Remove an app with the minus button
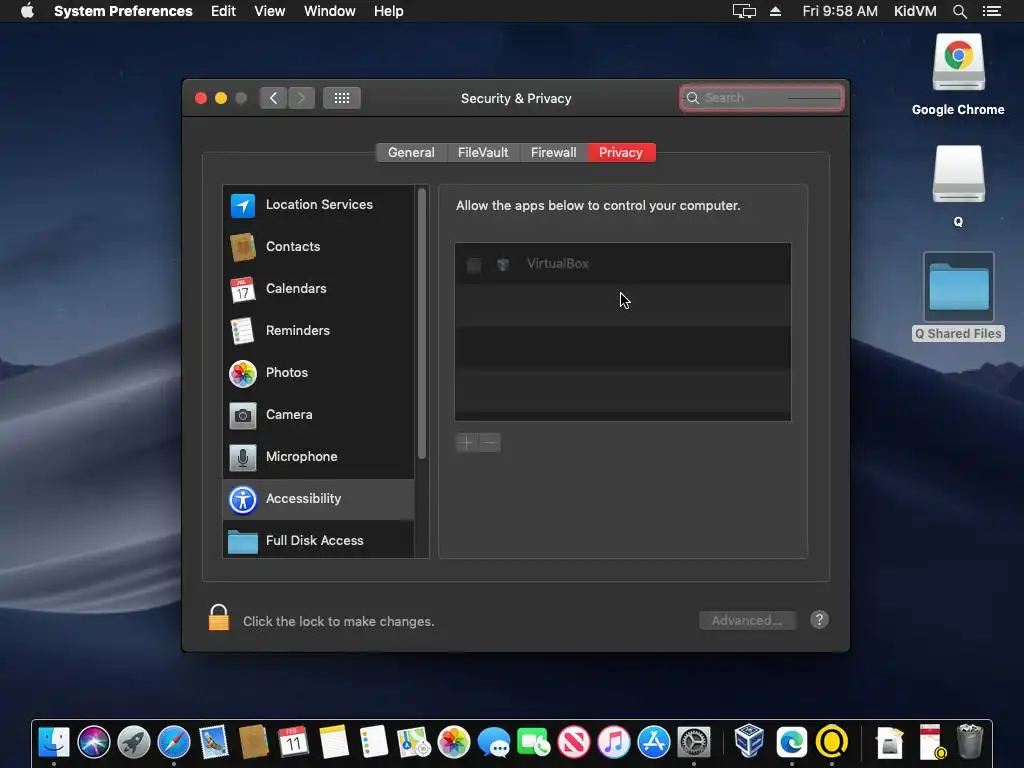Image resolution: width=1024 pixels, height=768 pixels. [490, 443]
